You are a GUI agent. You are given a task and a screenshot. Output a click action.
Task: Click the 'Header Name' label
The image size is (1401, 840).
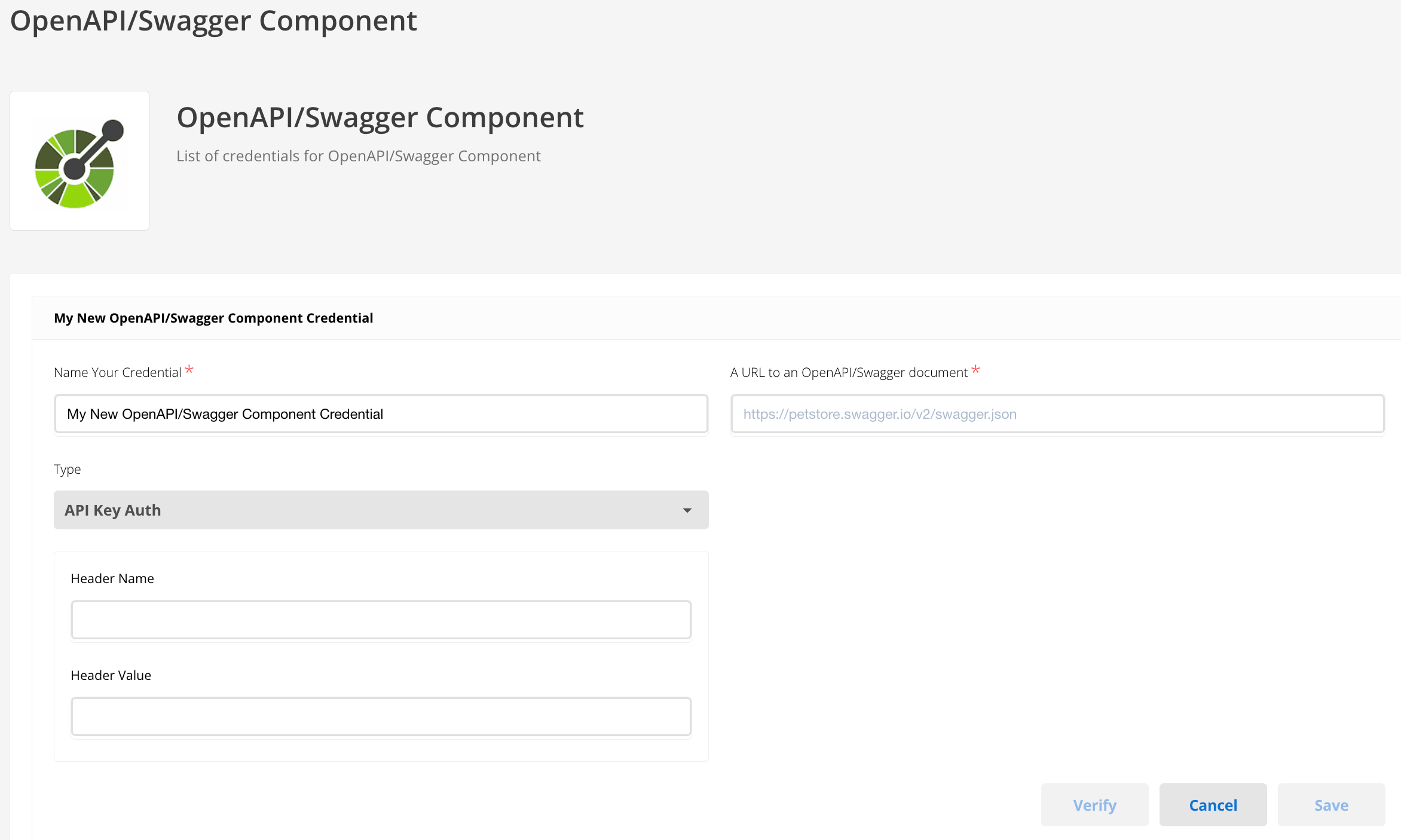(112, 578)
